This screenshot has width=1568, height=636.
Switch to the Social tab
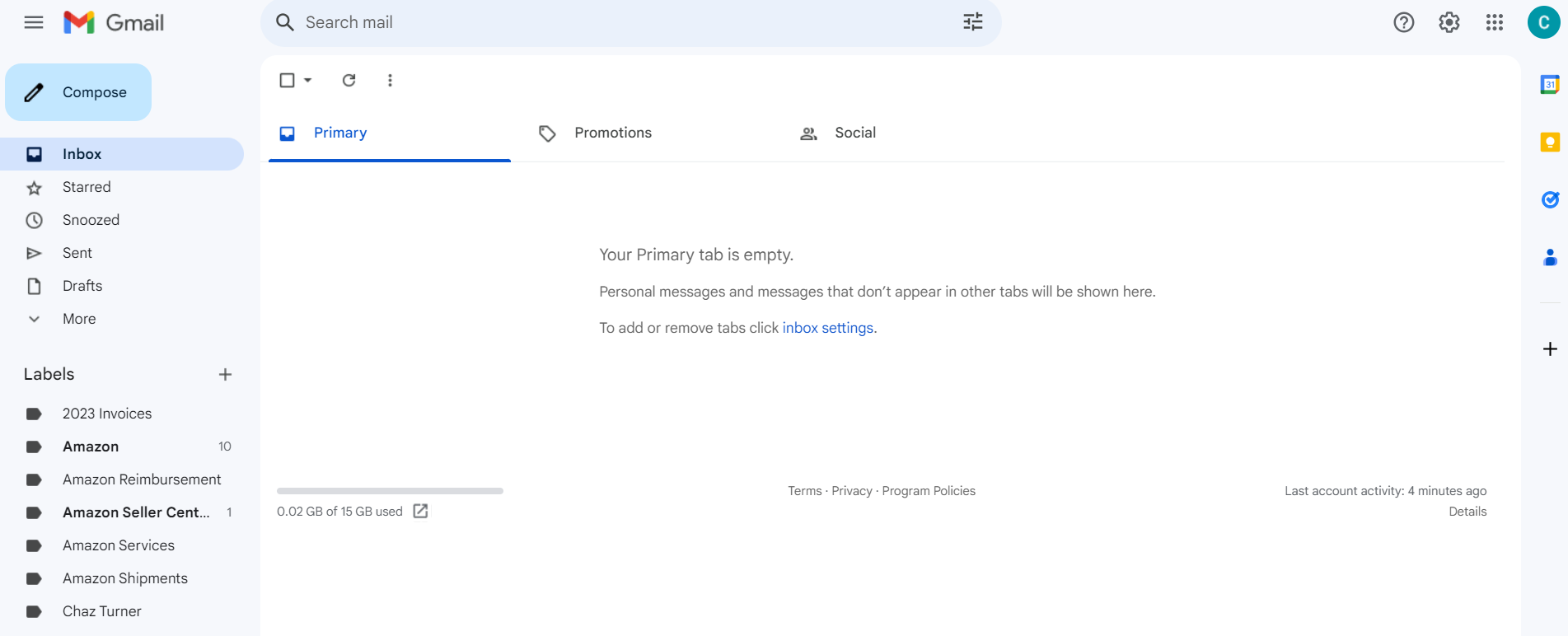coord(855,133)
